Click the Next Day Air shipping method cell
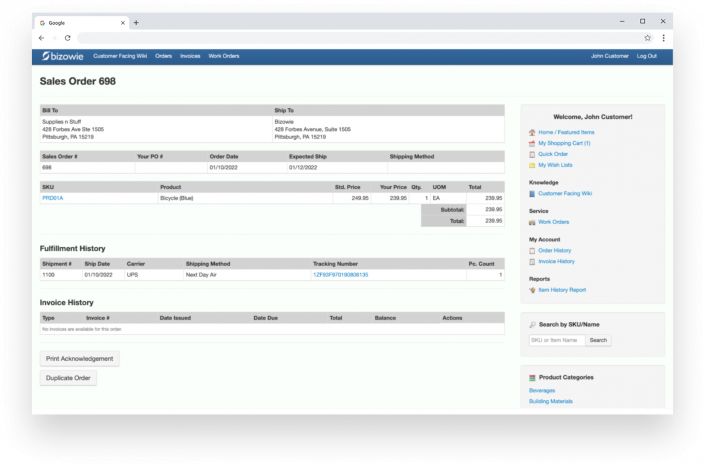The image size is (705, 465). tap(247, 275)
